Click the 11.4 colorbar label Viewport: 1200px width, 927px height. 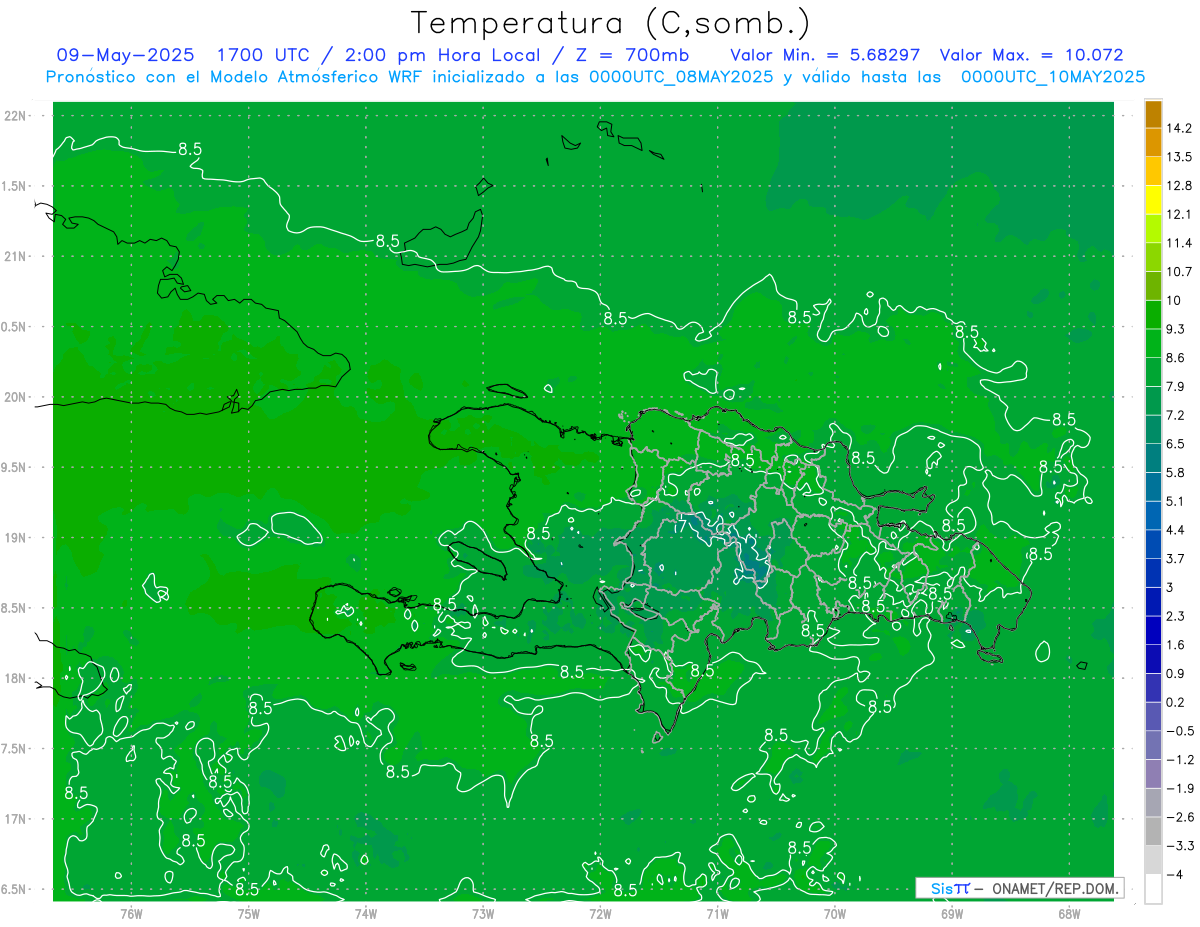(1181, 243)
